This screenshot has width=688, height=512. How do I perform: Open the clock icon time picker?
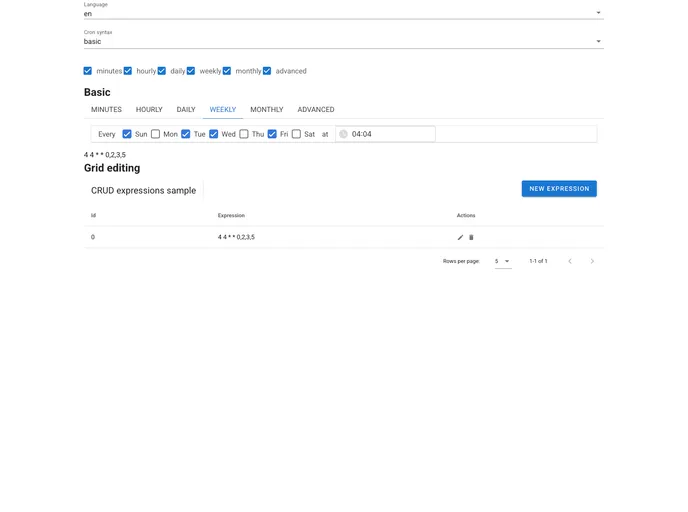(x=344, y=134)
